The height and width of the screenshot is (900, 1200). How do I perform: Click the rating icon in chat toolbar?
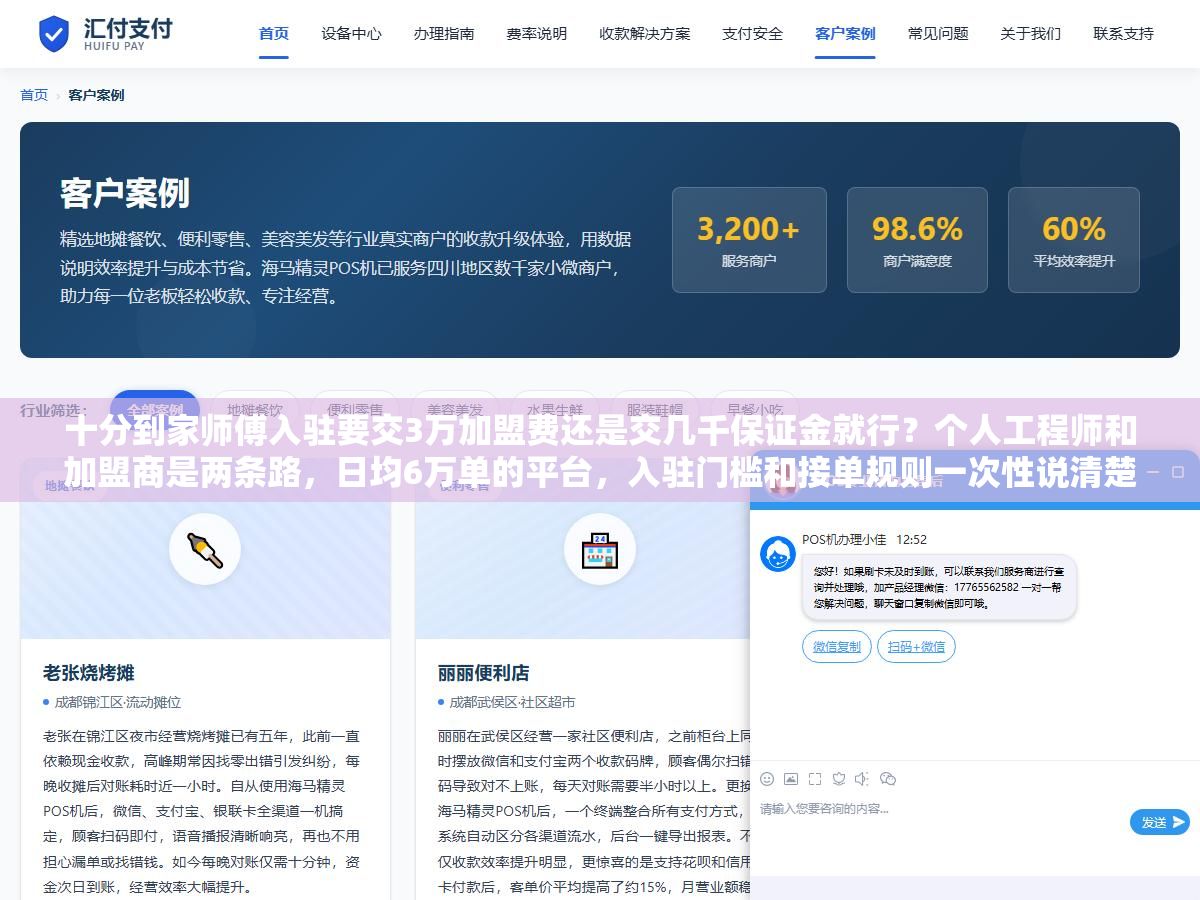(x=839, y=778)
